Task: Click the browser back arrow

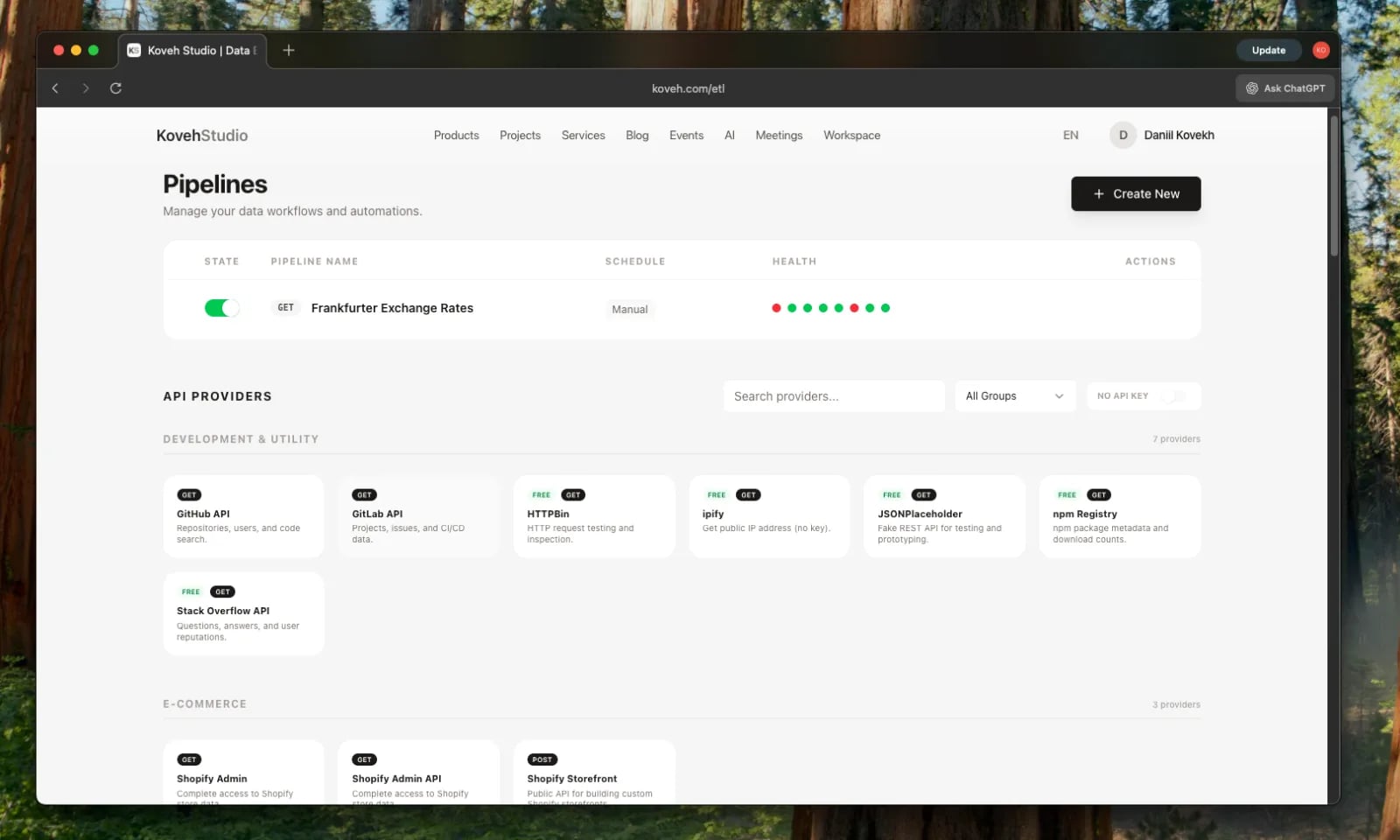Action: [x=55, y=88]
